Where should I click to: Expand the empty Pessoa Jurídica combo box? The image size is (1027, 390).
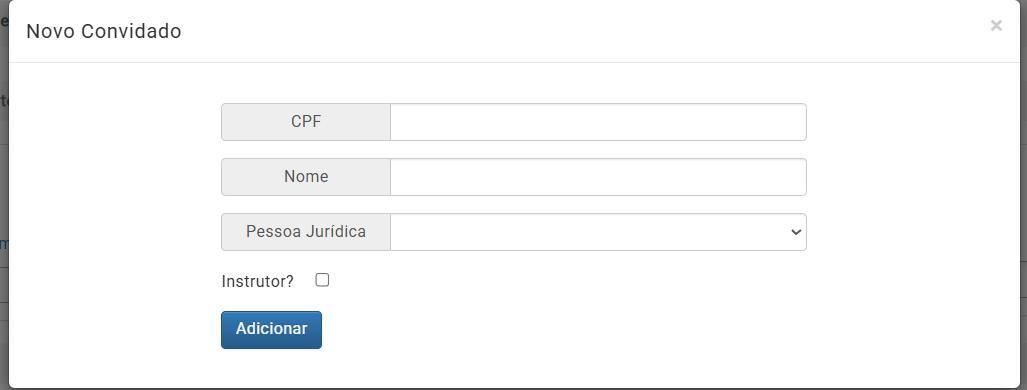tap(598, 232)
